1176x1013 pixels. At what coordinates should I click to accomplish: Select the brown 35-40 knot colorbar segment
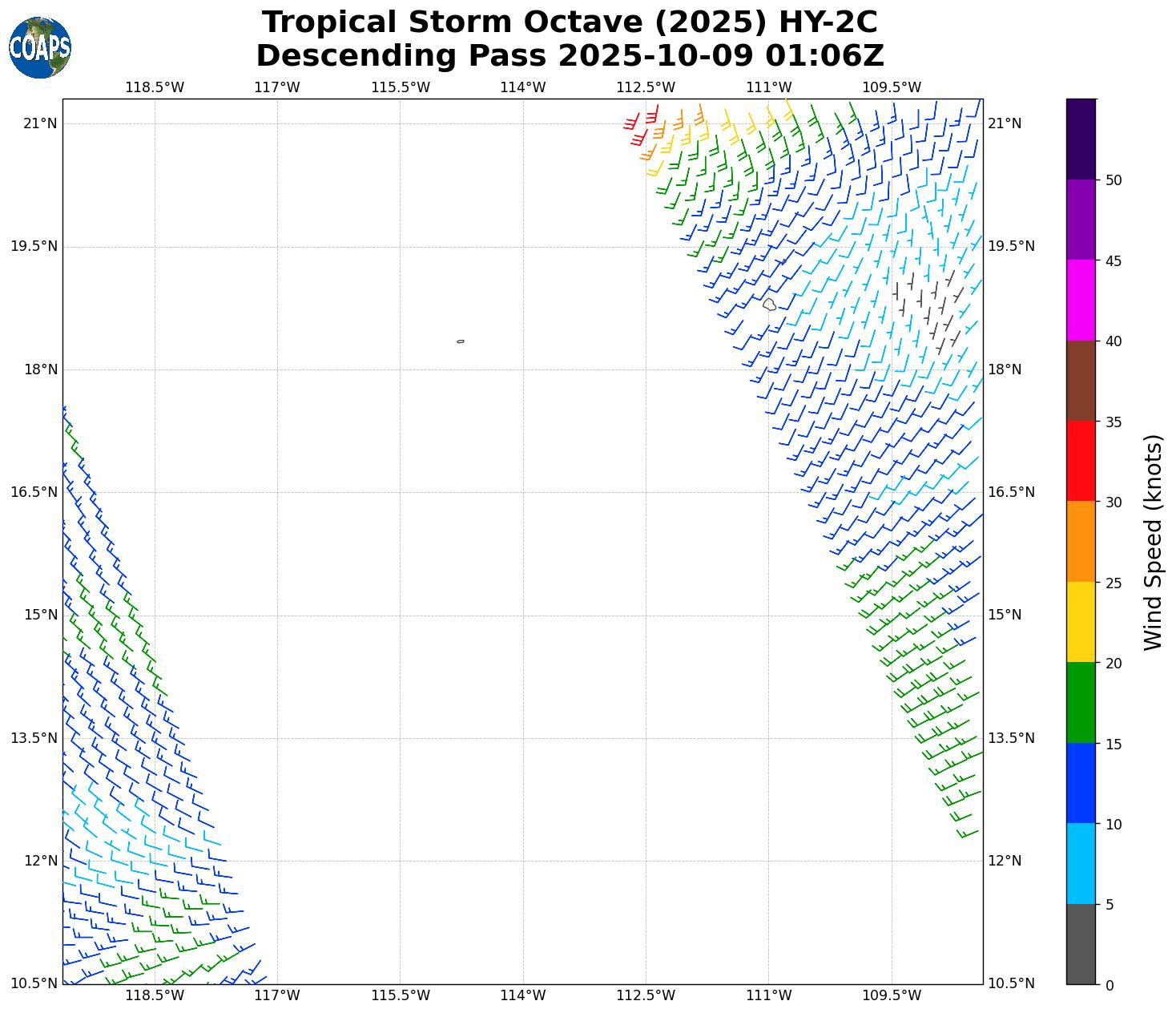click(x=1081, y=381)
